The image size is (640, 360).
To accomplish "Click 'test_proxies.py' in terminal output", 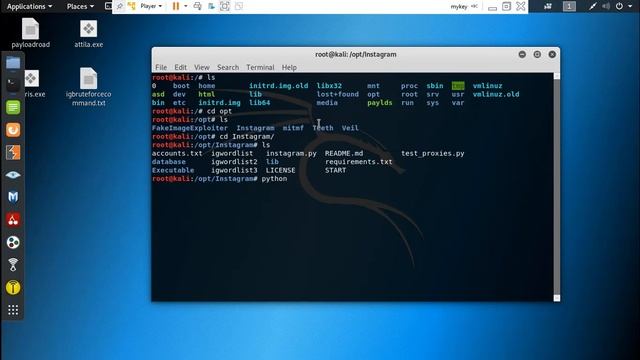I will point(433,153).
